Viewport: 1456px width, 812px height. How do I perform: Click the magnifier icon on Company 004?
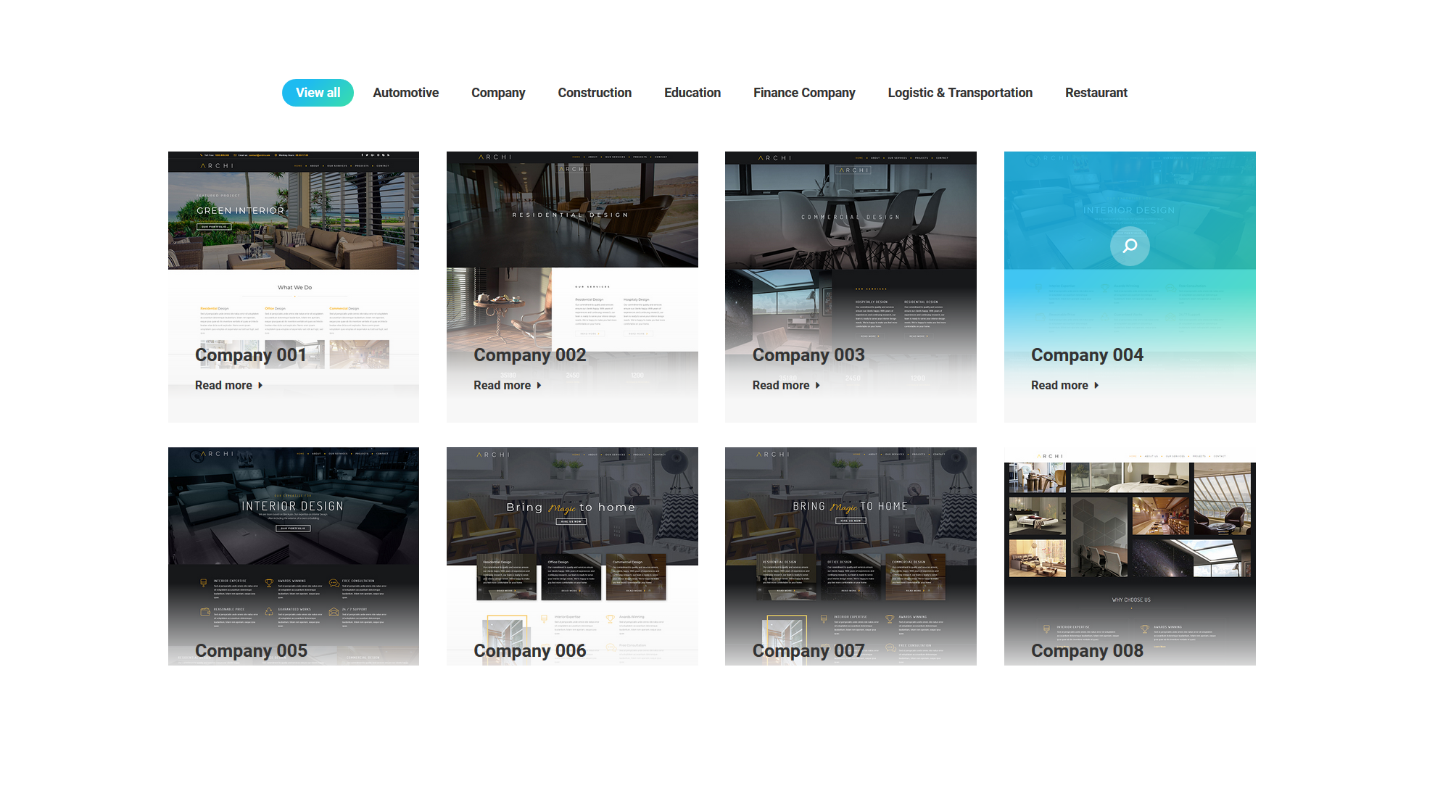point(1130,246)
